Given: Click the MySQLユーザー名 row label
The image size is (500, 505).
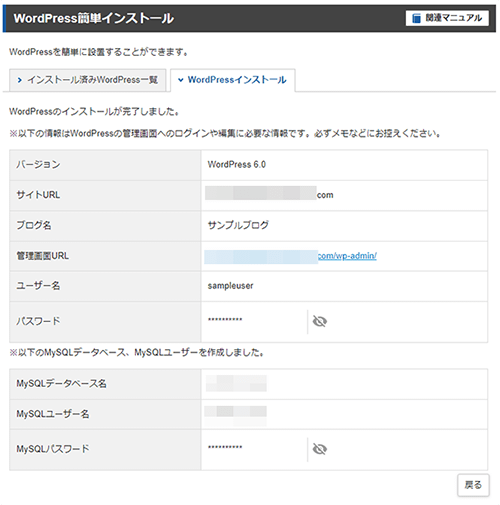Looking at the screenshot, I should click(x=53, y=414).
